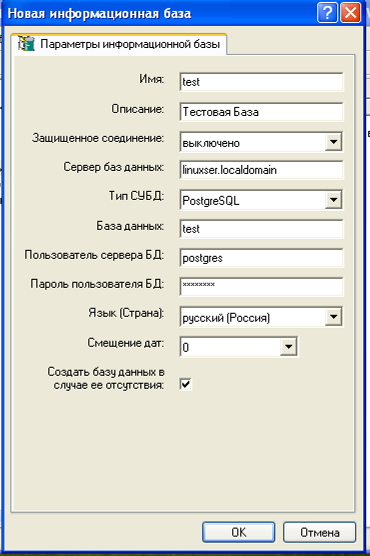
Task: Click the Пароль пользователя БД field
Action: pyautogui.click(x=261, y=287)
